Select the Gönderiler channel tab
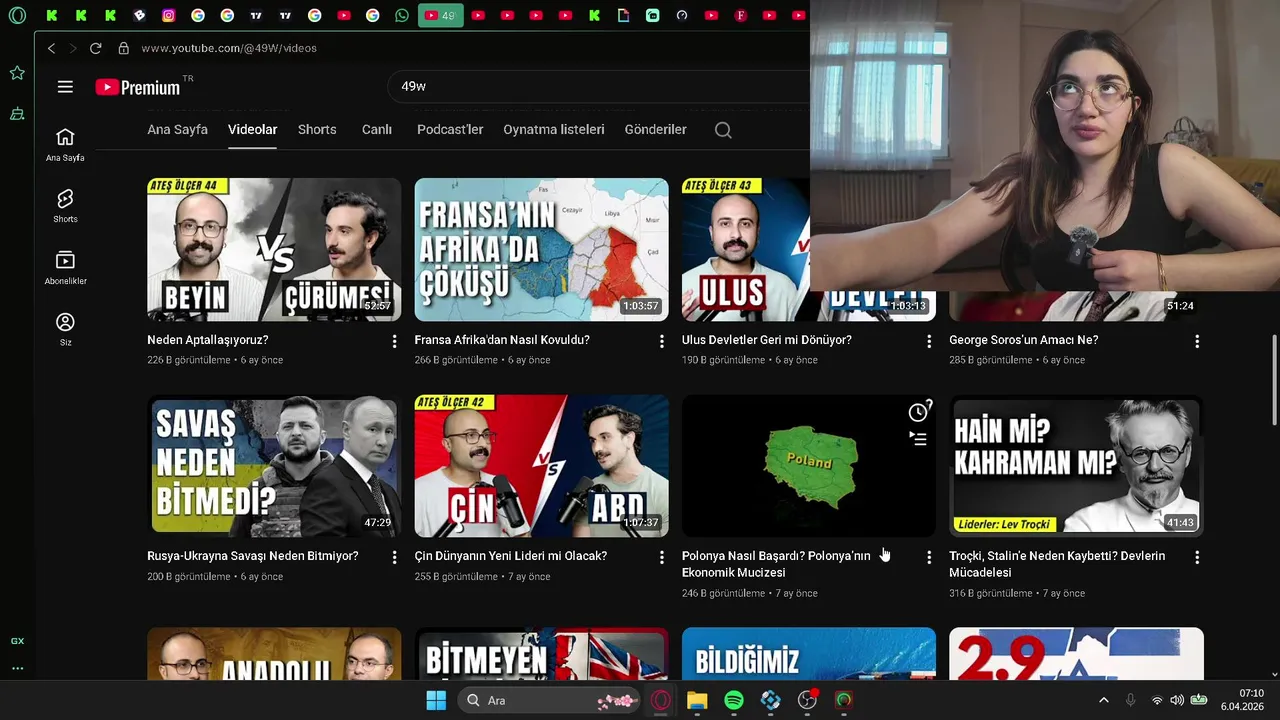Image resolution: width=1280 pixels, height=720 pixels. pos(655,130)
